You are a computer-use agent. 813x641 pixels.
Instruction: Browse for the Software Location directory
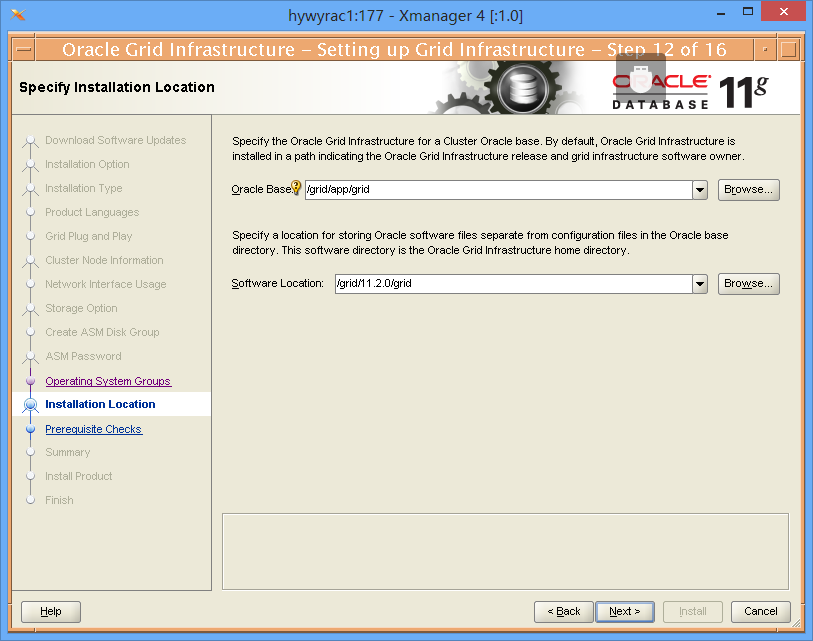tap(748, 284)
